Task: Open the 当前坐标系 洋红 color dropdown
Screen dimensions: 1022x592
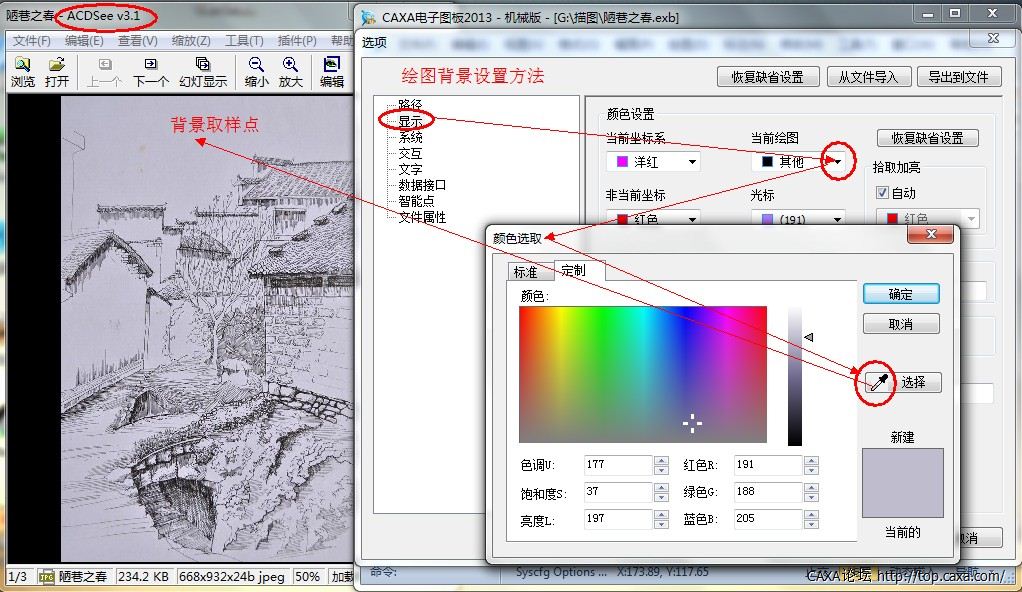Action: click(692, 162)
